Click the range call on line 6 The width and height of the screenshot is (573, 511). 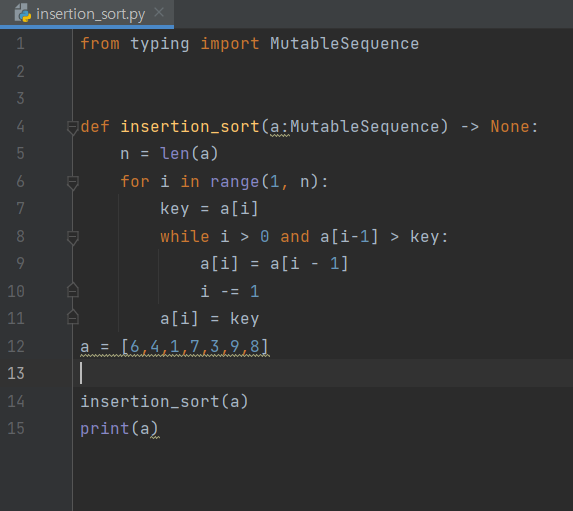234,182
